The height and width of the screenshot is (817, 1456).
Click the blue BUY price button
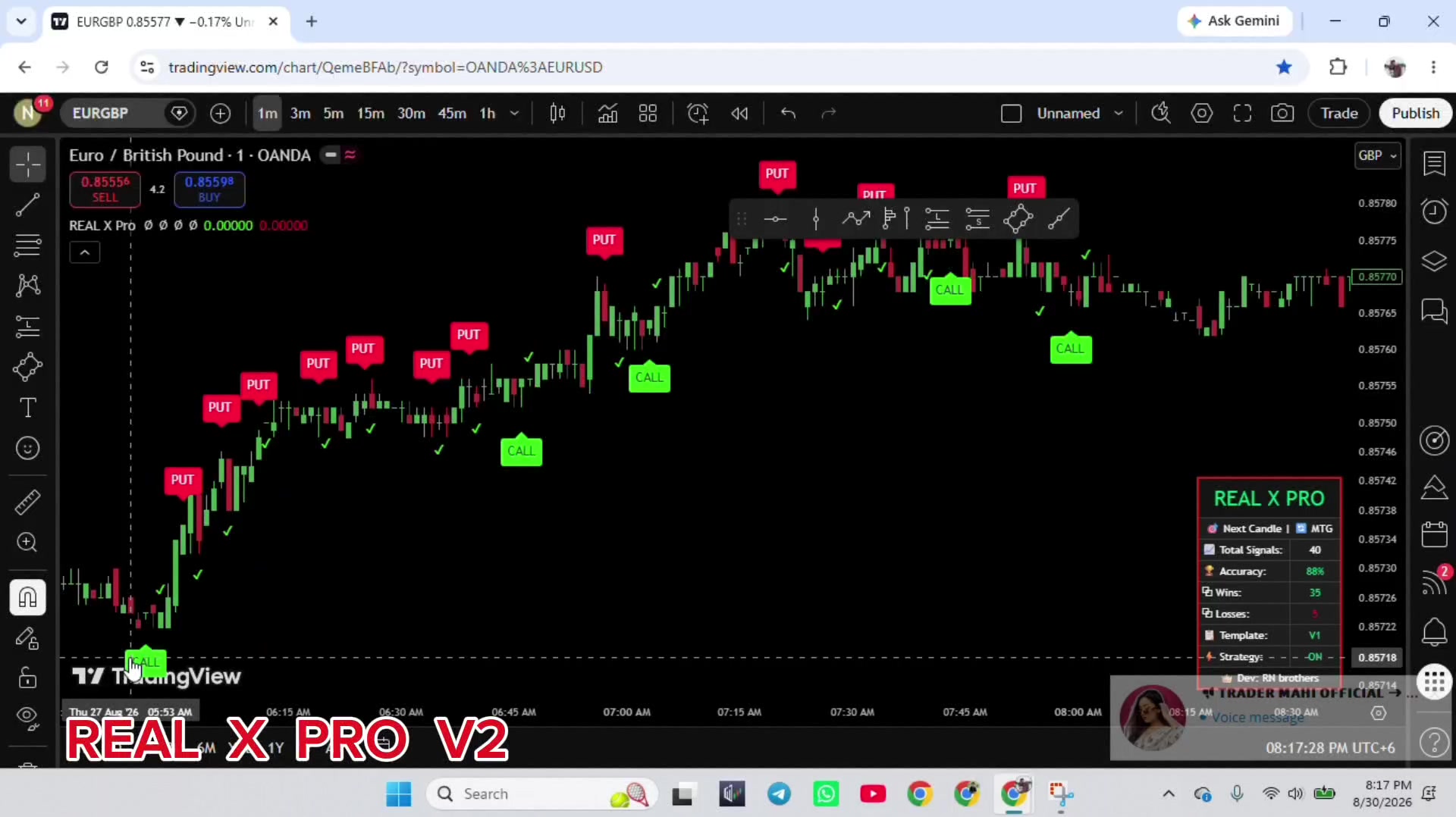(209, 189)
